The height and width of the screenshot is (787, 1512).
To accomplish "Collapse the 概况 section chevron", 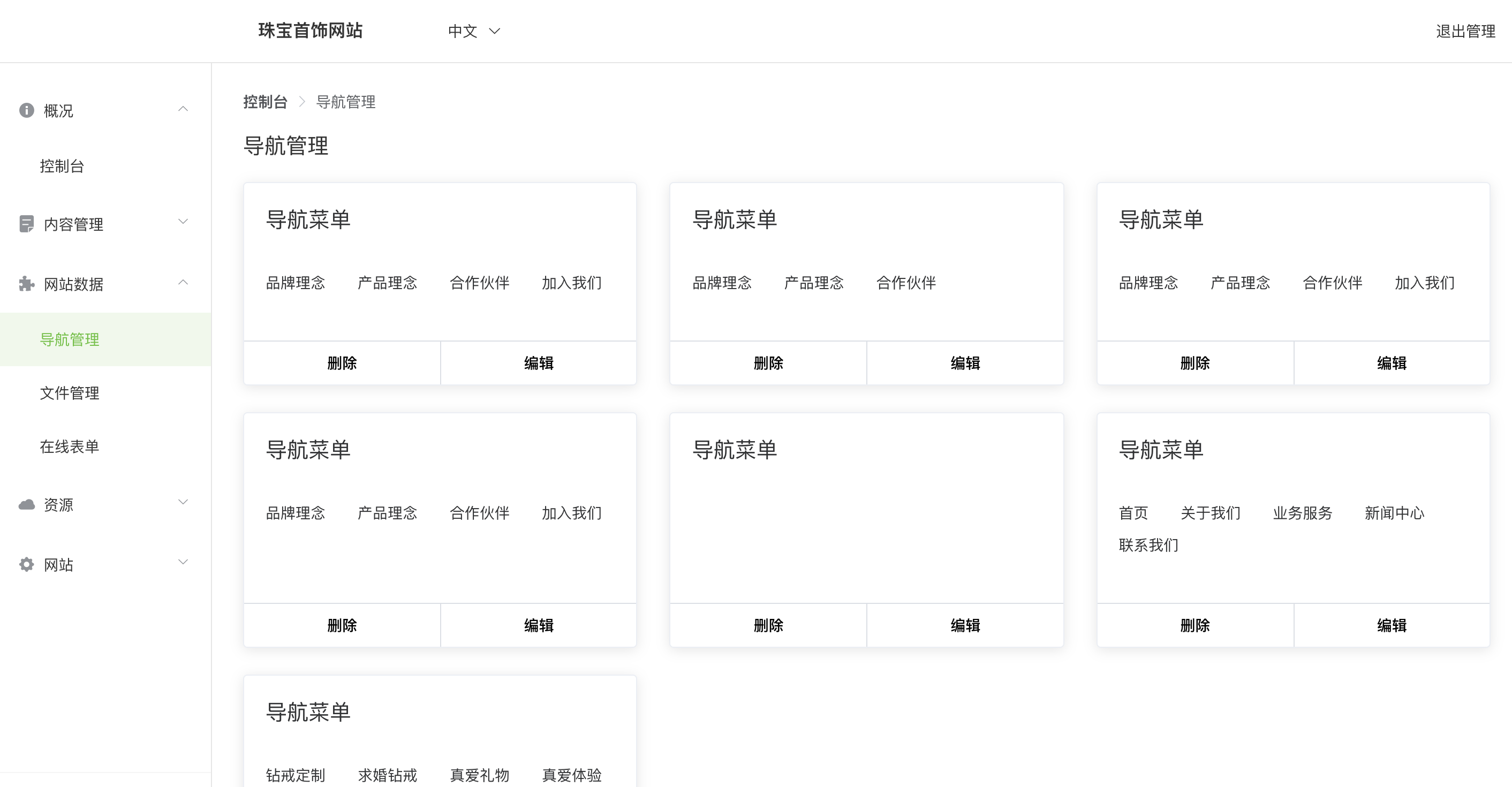I will pyautogui.click(x=183, y=109).
